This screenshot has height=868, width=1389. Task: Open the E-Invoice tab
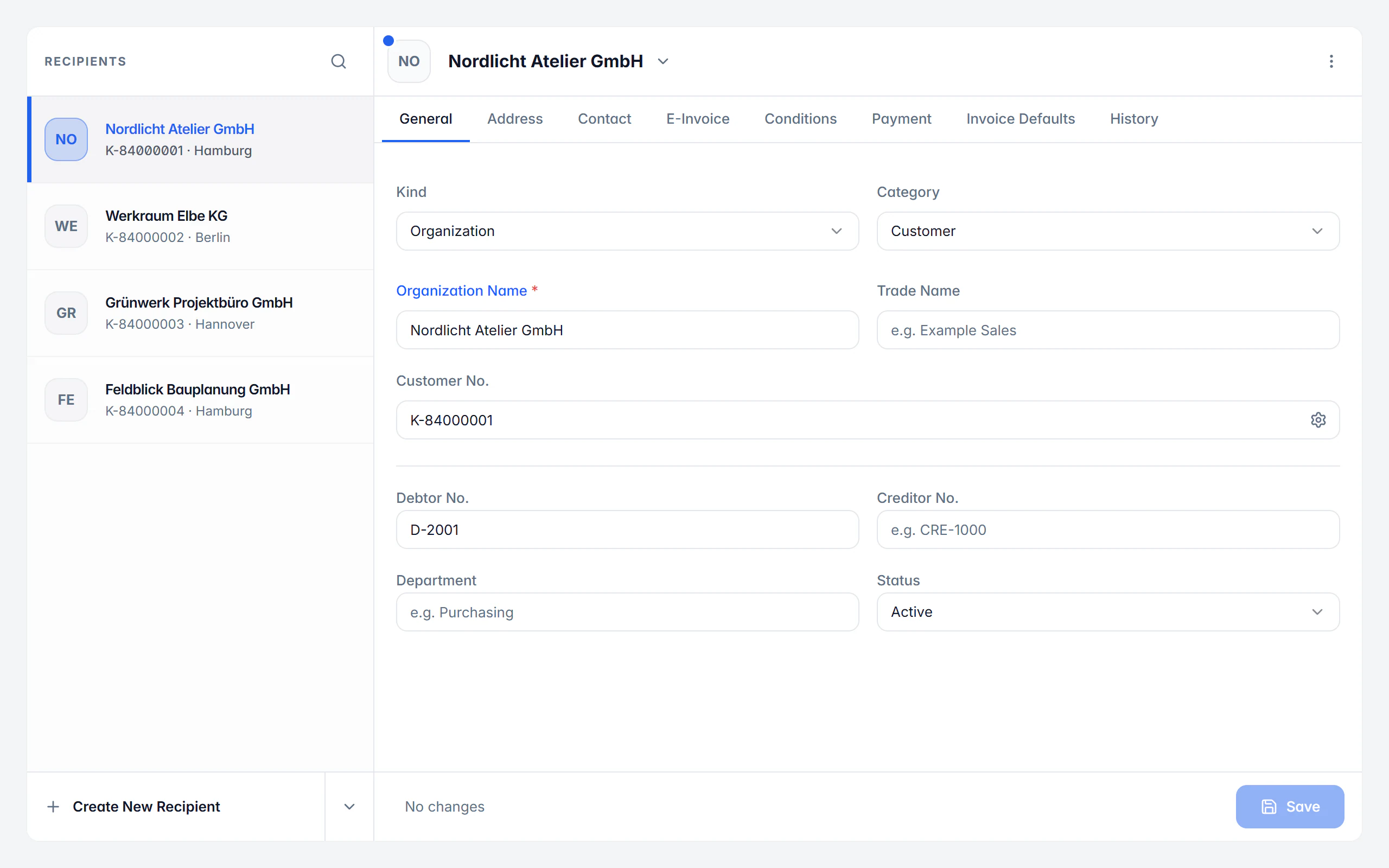point(697,119)
